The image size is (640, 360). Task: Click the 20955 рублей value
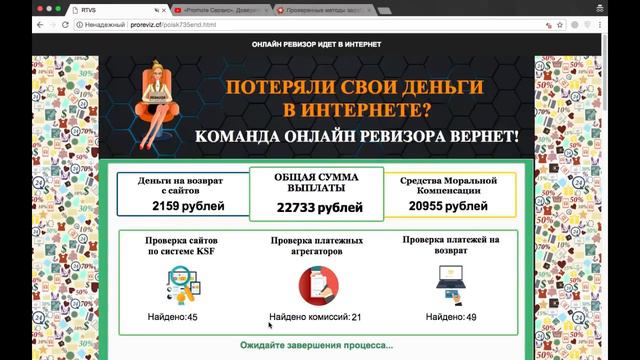click(448, 206)
